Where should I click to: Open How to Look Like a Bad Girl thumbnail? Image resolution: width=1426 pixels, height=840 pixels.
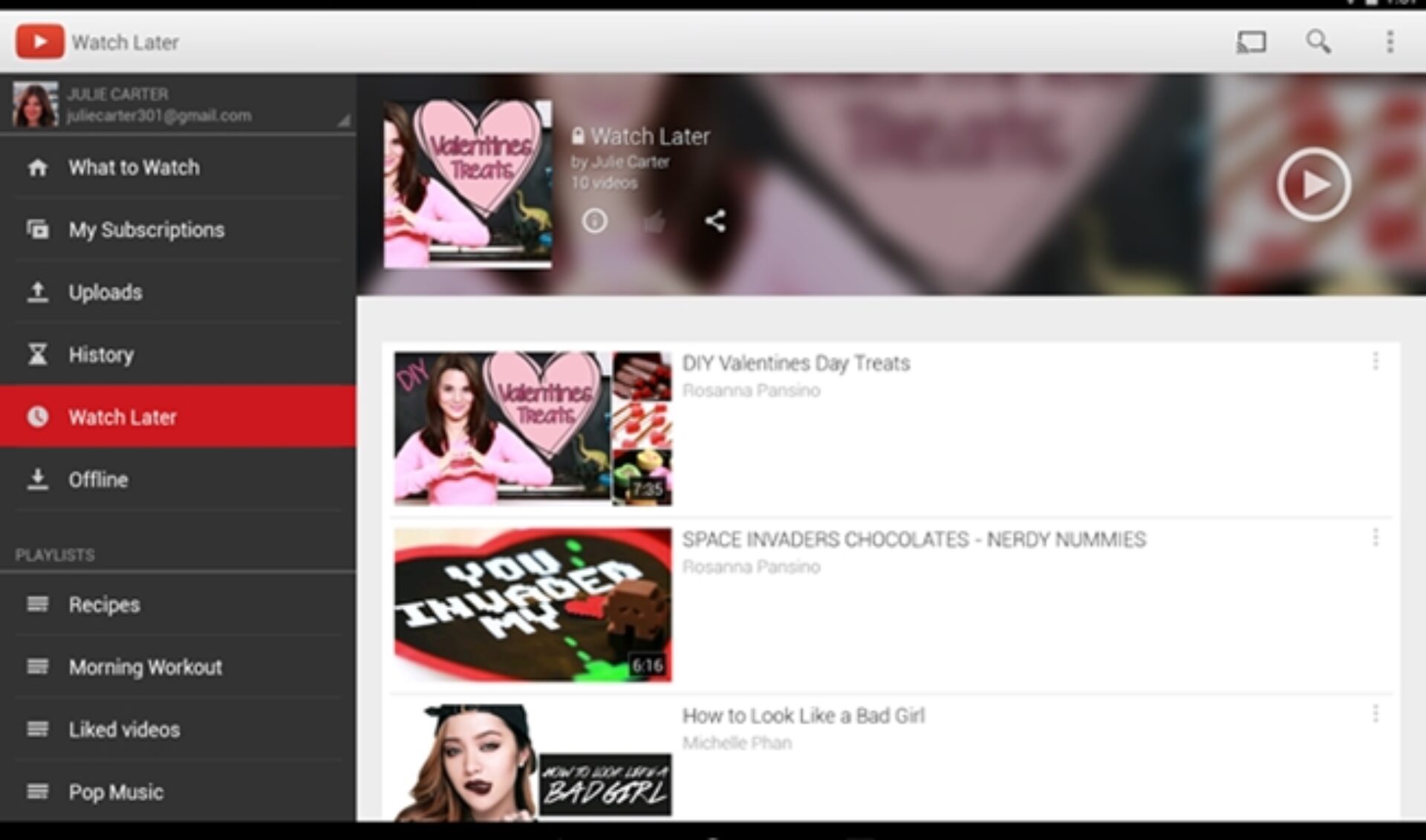533,763
